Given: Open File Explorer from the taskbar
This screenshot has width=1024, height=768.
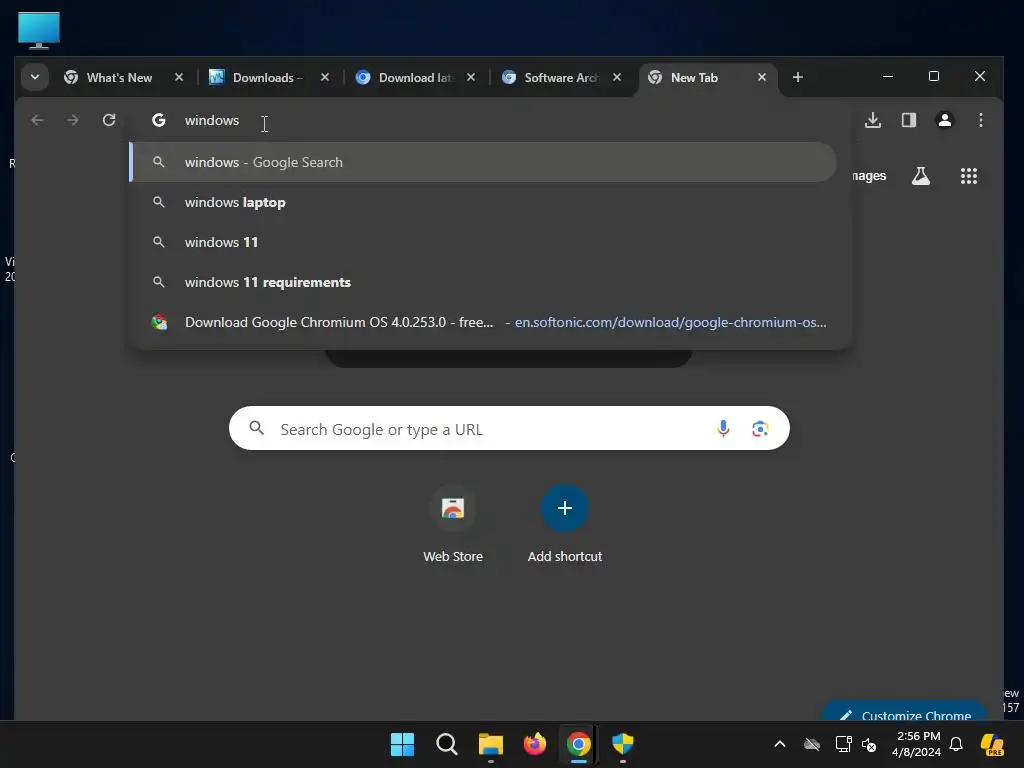Looking at the screenshot, I should (x=490, y=744).
